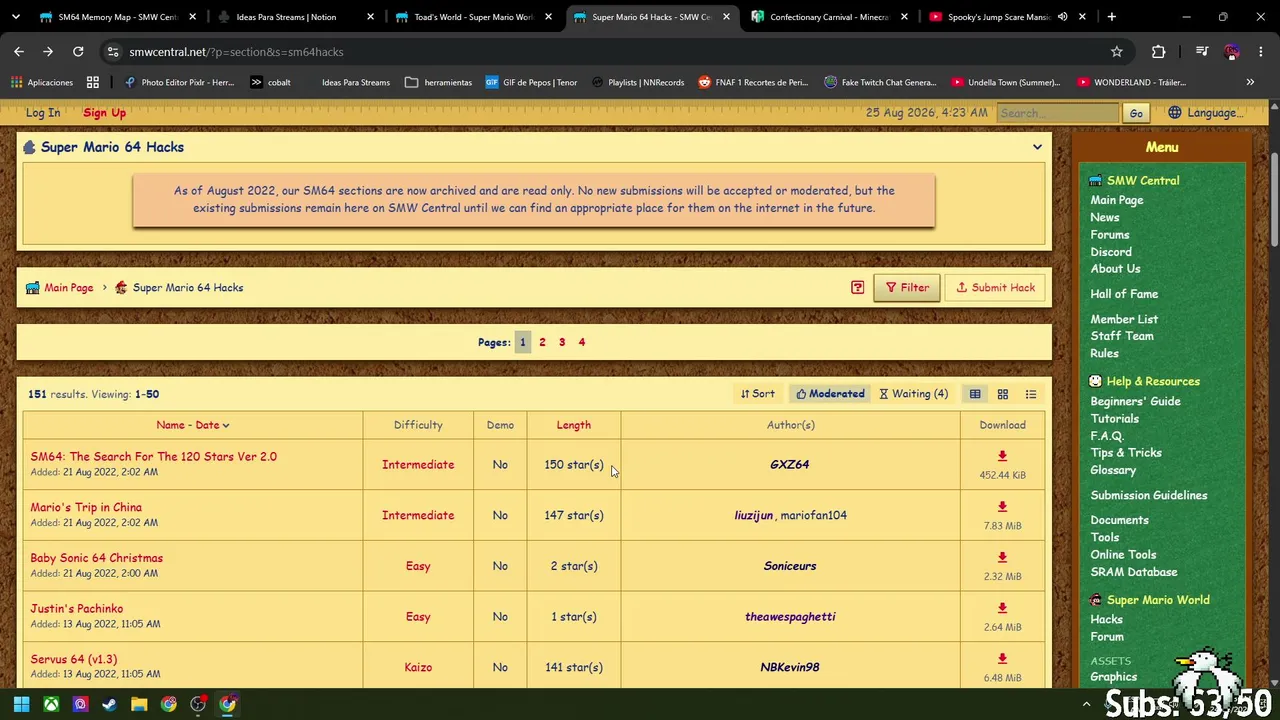Screen dimensions: 1280x720
Task: Open Steam from the taskbar
Action: (110, 704)
